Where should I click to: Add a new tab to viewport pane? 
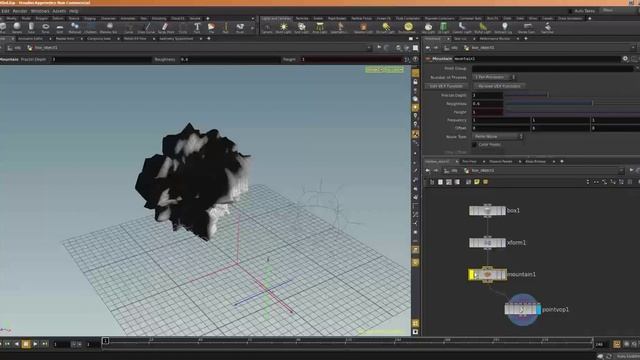[x=209, y=39]
